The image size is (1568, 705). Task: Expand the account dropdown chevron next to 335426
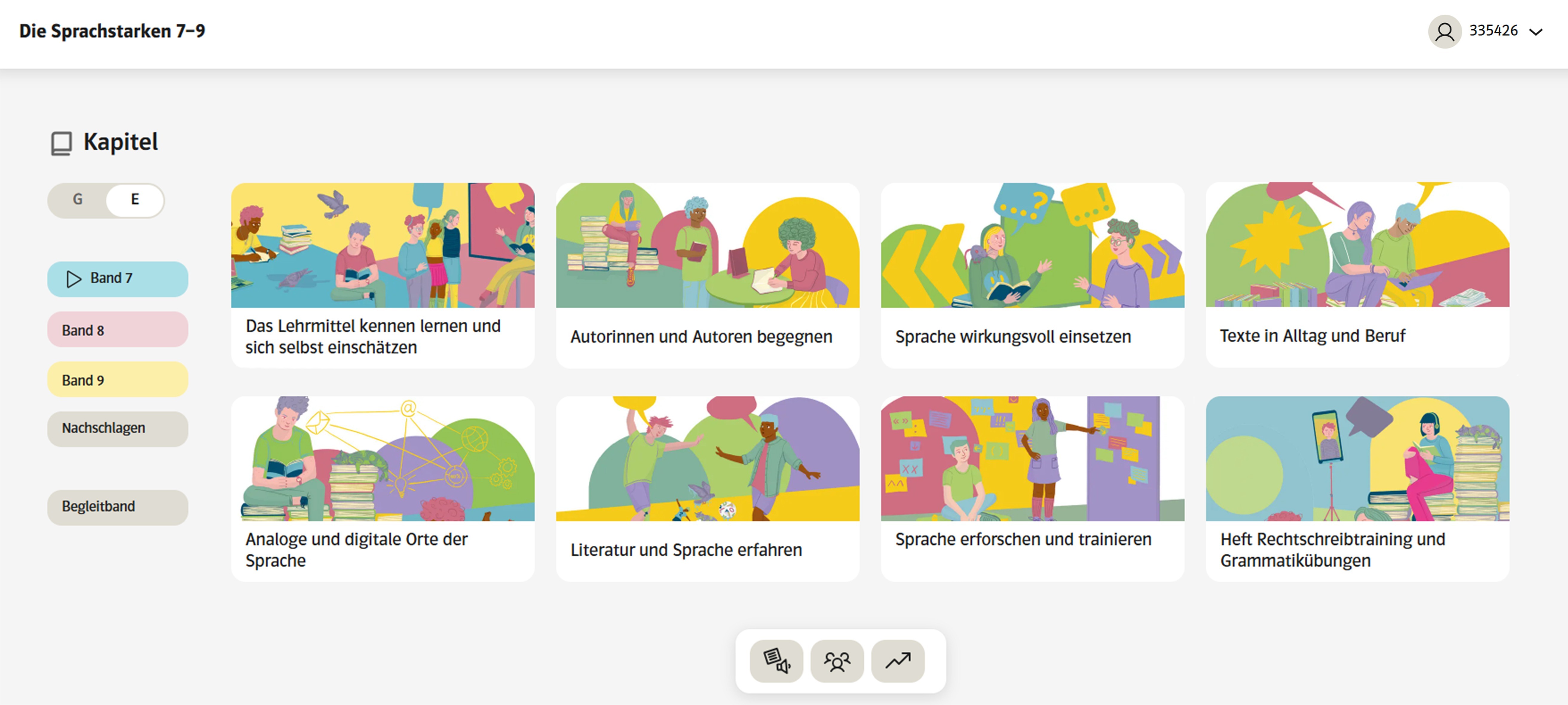click(x=1536, y=32)
